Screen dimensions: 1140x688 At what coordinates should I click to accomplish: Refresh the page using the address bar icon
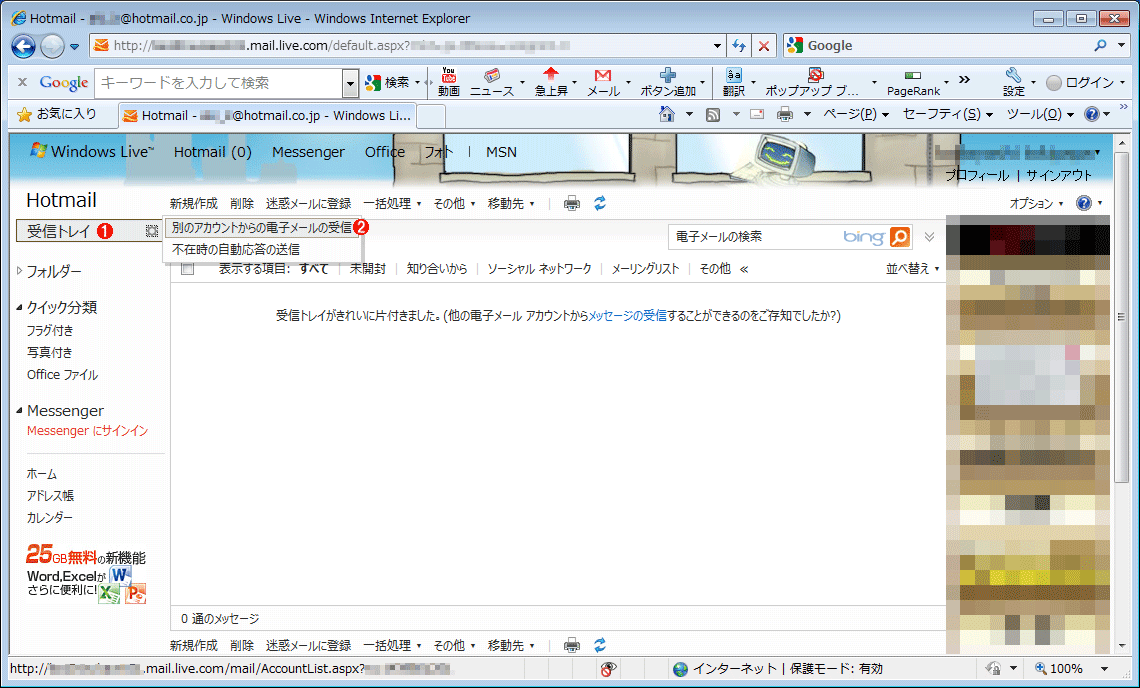pyautogui.click(x=739, y=46)
